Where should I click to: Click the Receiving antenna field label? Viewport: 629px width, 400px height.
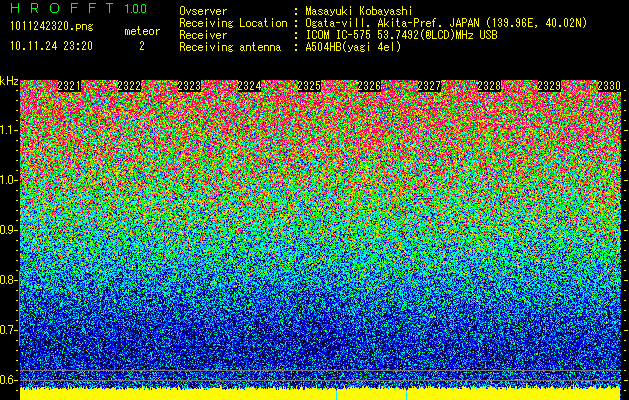pyautogui.click(x=230, y=47)
